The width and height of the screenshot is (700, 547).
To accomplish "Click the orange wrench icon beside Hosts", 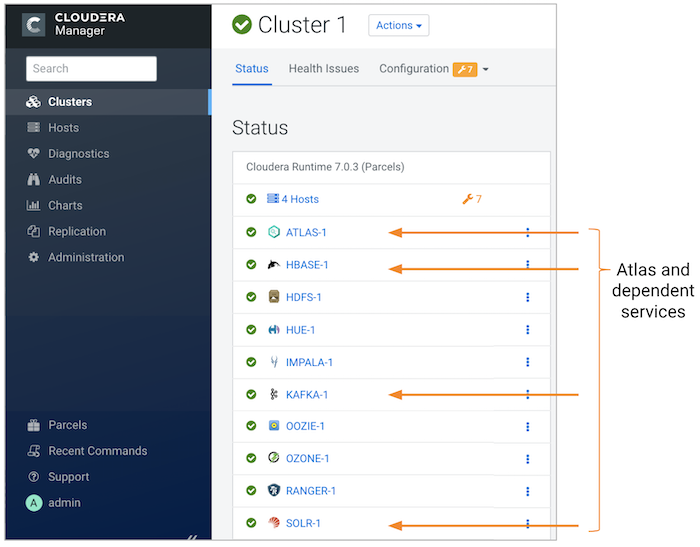I will (x=466, y=199).
